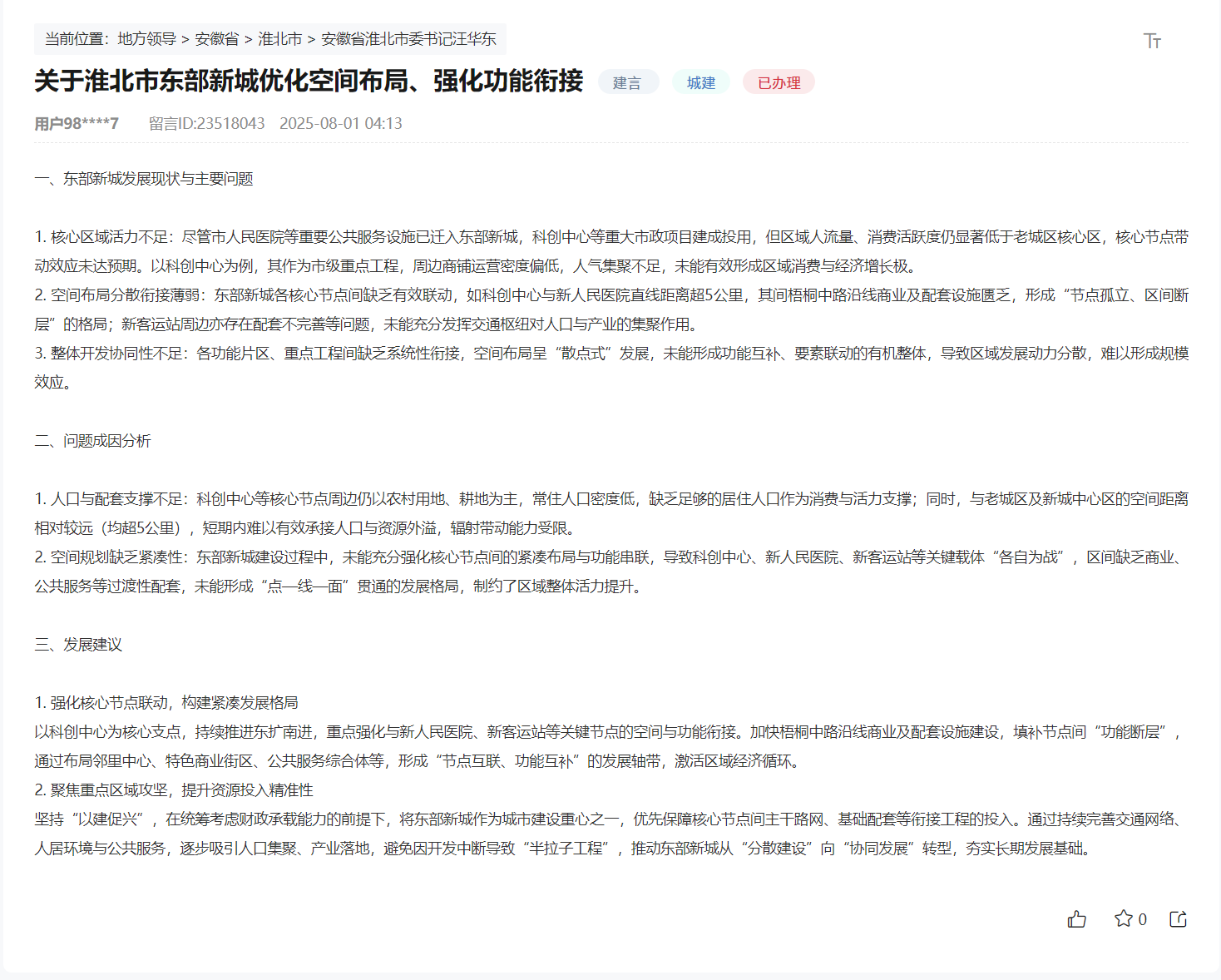Favorite this message using the star icon

pos(1124,919)
